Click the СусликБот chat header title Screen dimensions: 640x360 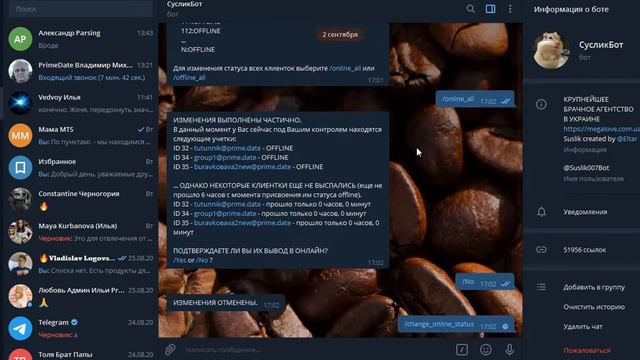click(x=184, y=4)
